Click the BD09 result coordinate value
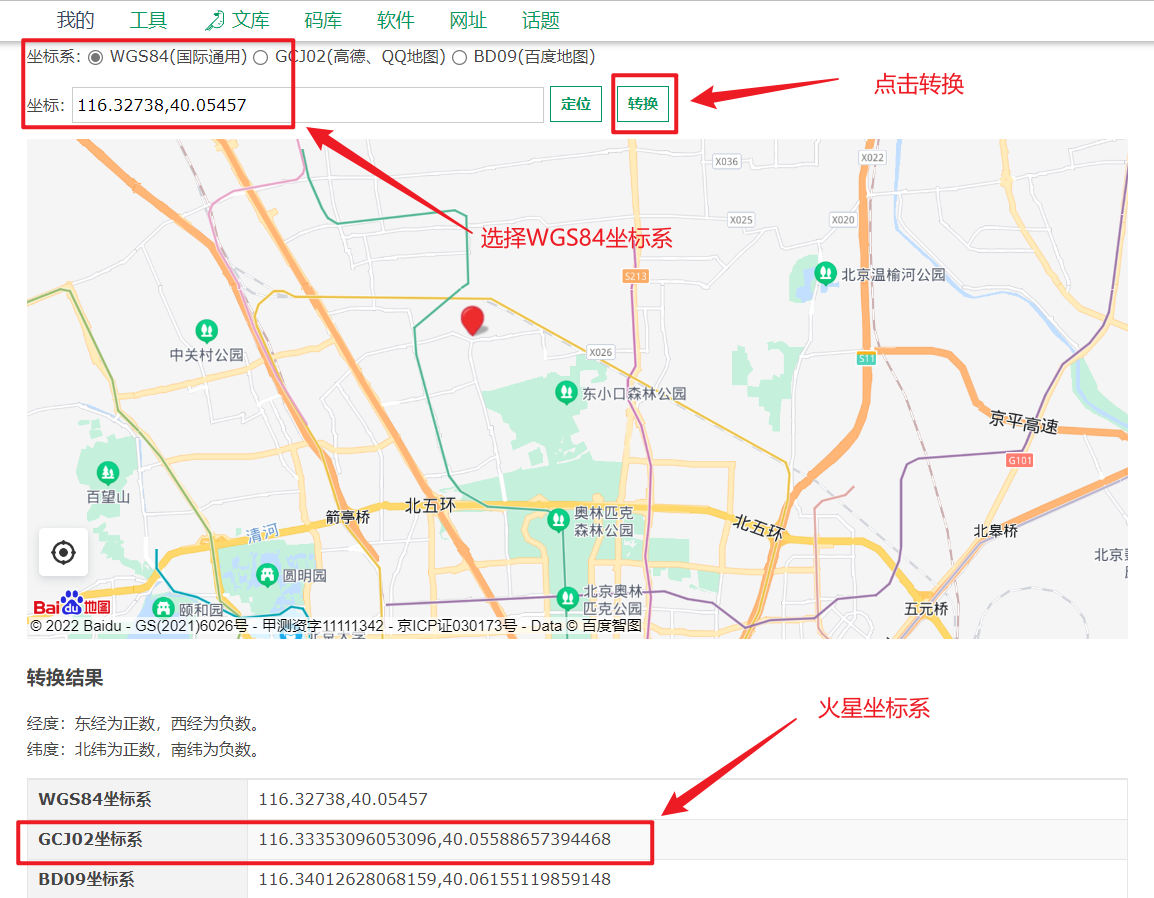Screen dimensions: 1154x898 tap(434, 879)
